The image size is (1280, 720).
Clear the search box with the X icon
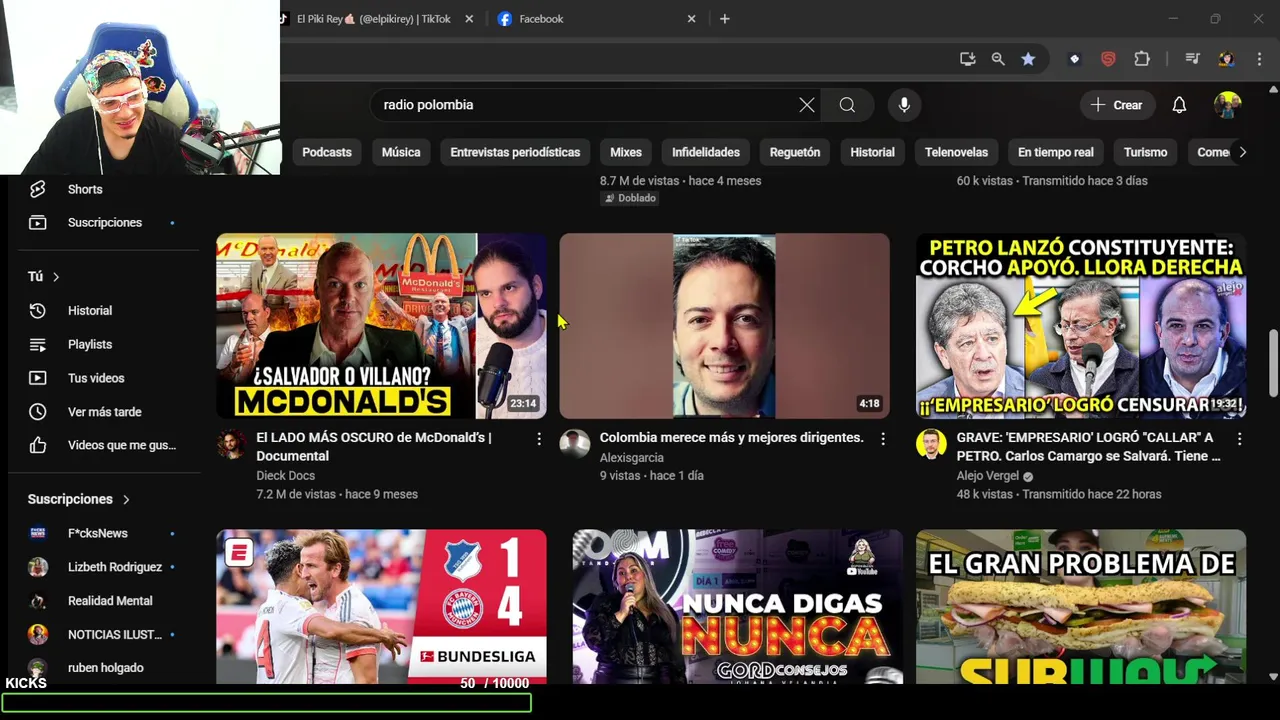pyautogui.click(x=807, y=105)
